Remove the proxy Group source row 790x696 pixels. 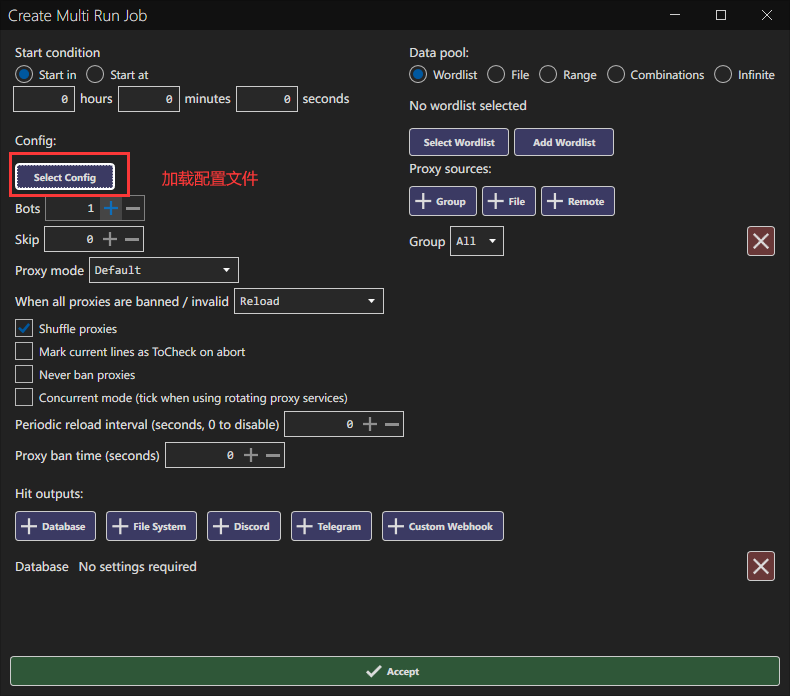761,241
